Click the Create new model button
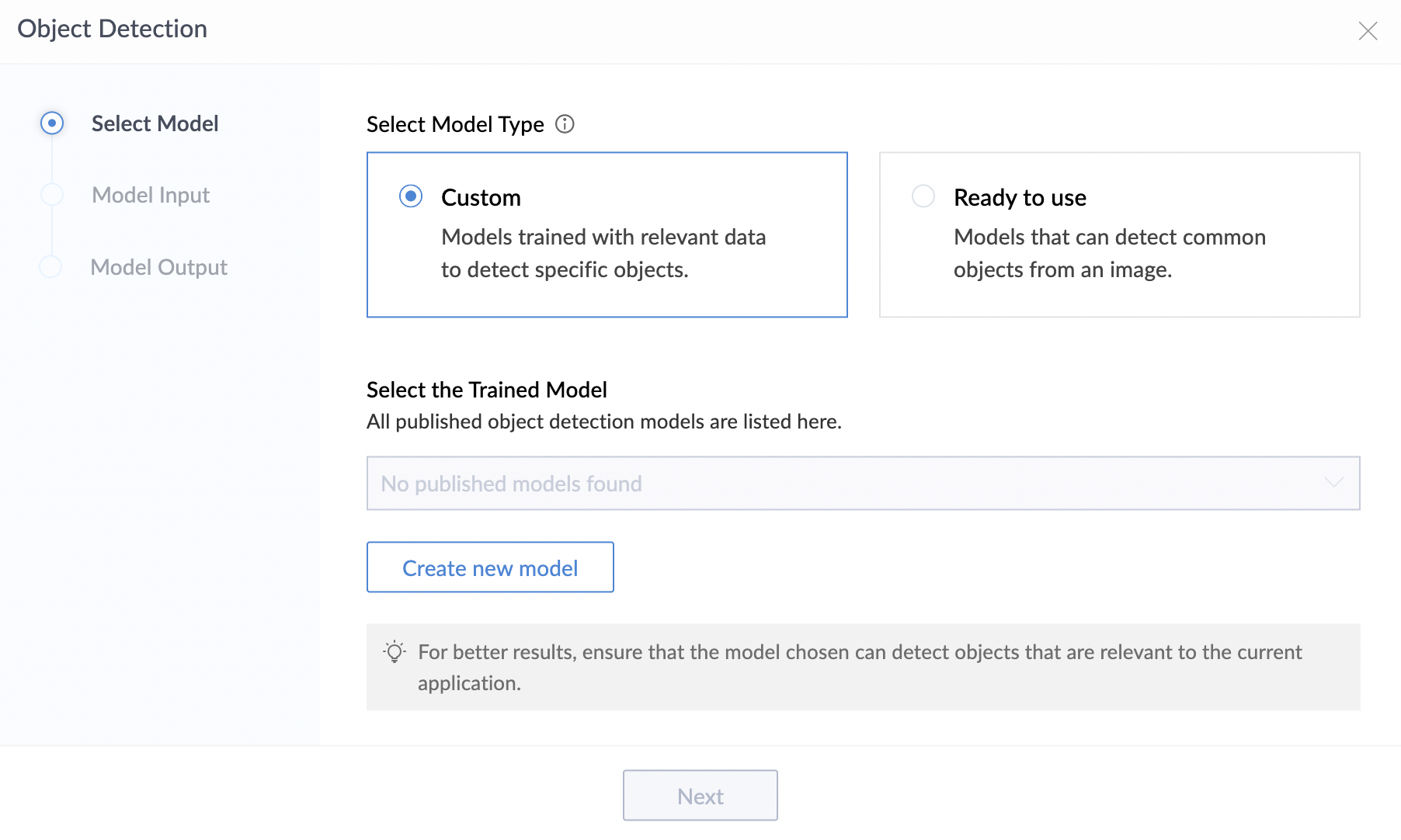The image size is (1401, 840). (490, 568)
